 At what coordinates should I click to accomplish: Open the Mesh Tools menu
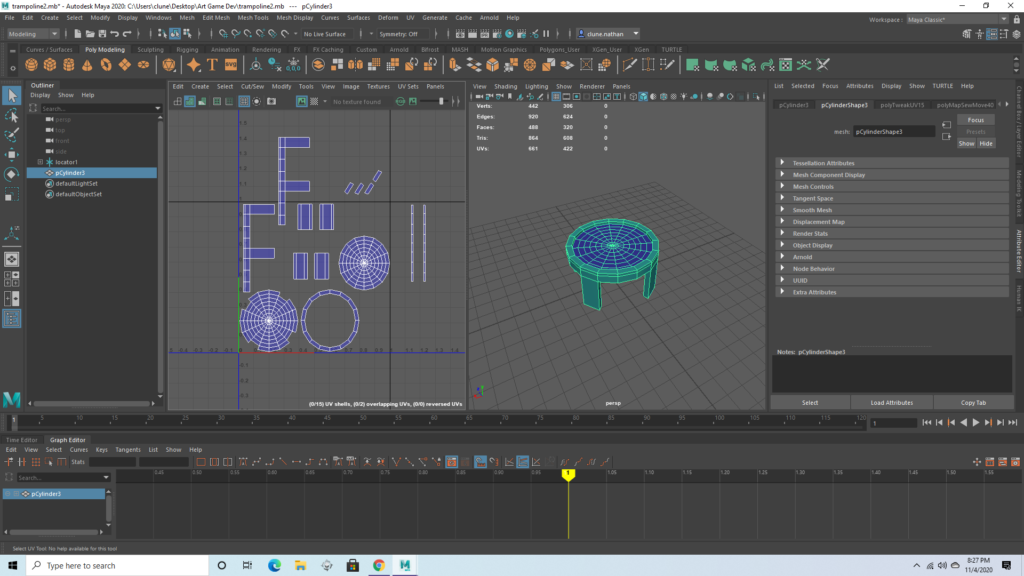[x=253, y=18]
